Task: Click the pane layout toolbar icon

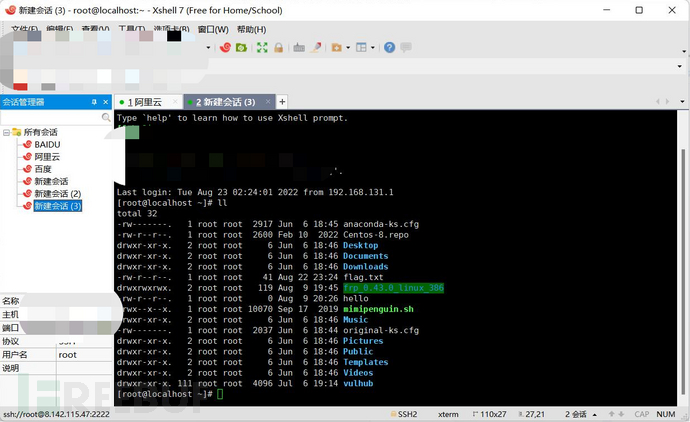Action: click(x=361, y=48)
